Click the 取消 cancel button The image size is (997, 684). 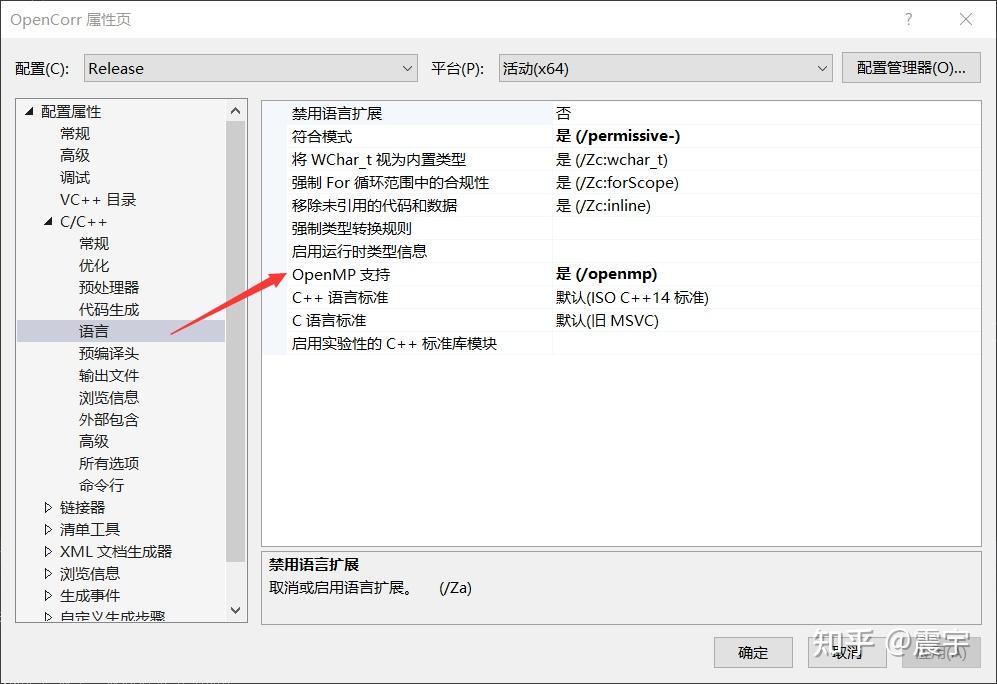tap(846, 652)
